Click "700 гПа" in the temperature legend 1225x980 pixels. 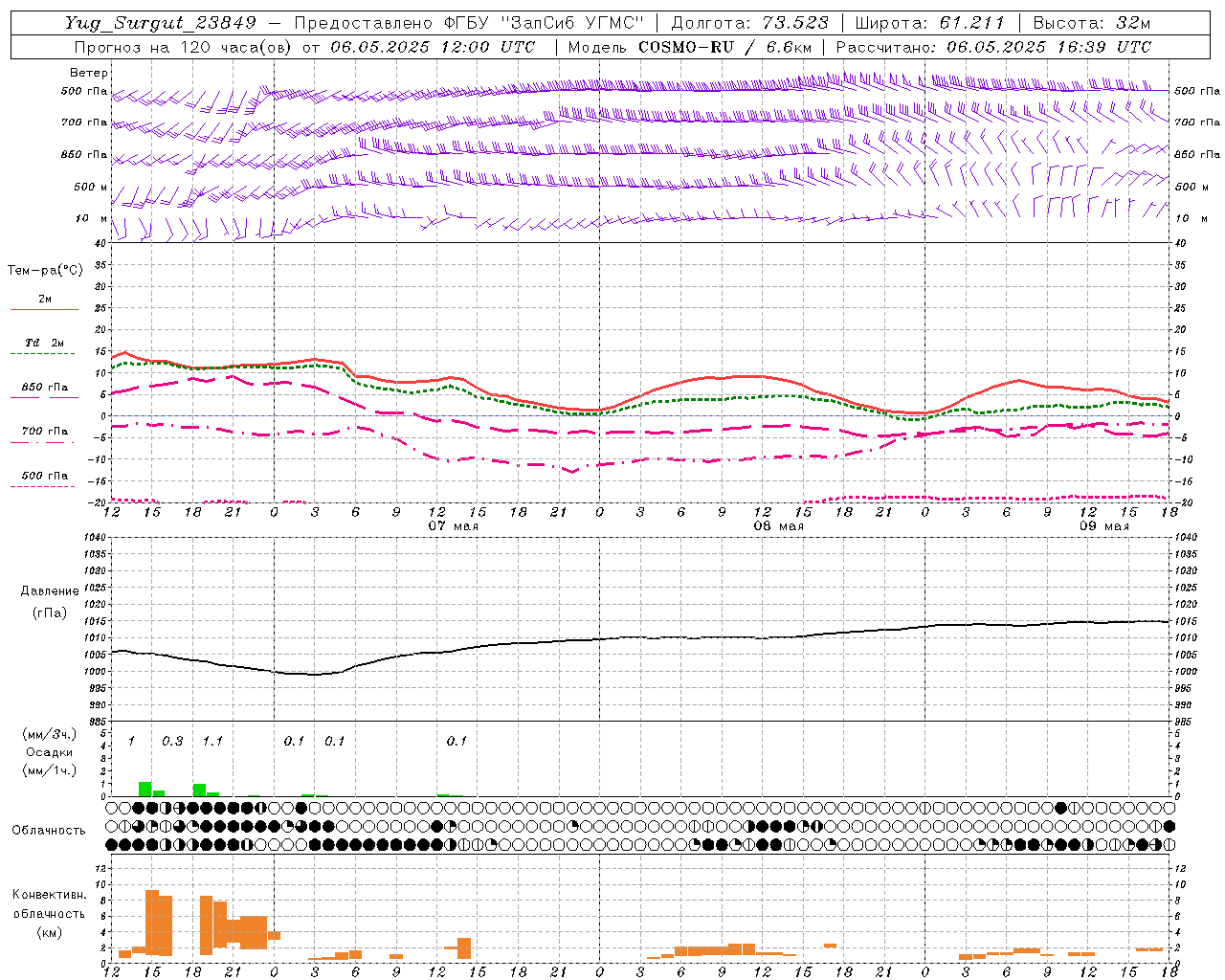click(45, 431)
